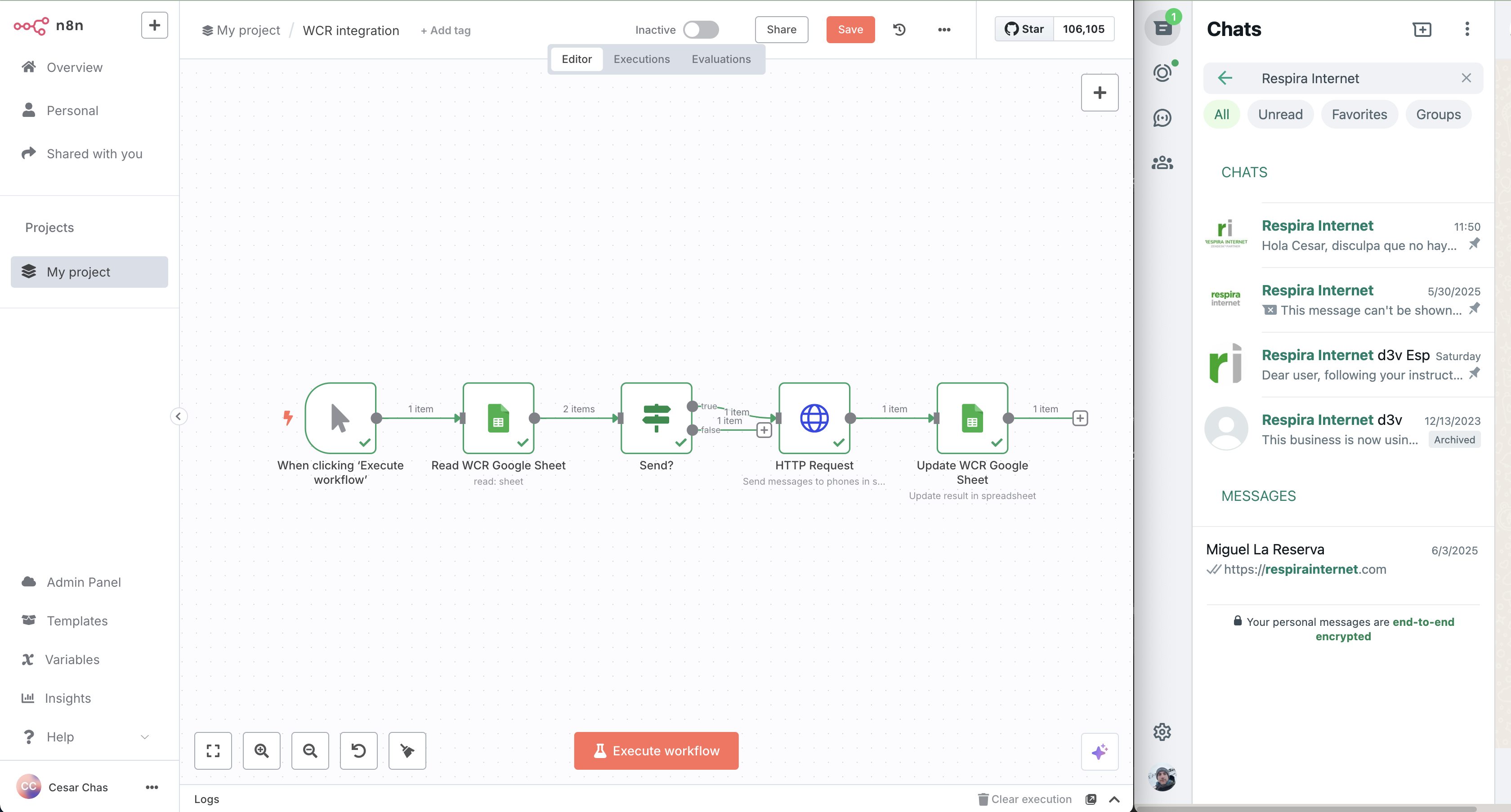Viewport: 1511px width, 812px height.
Task: Open WhatsApp settings gear icon
Action: point(1162,732)
